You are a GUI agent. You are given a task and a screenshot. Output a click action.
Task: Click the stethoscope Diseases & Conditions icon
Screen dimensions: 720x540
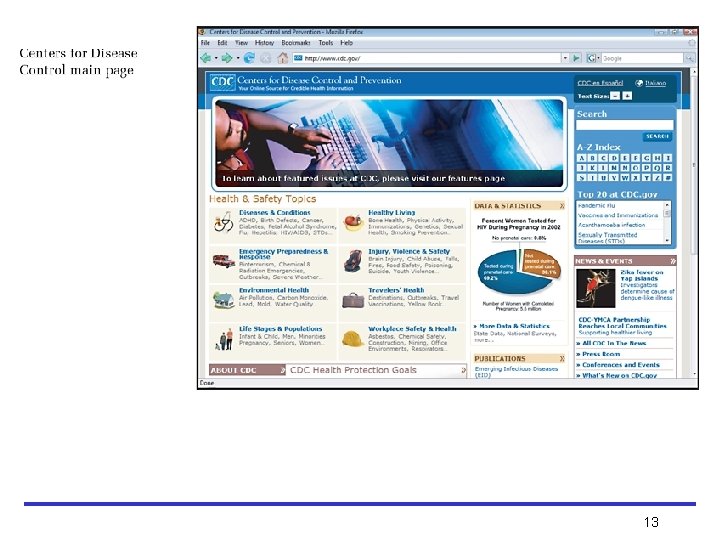(224, 223)
